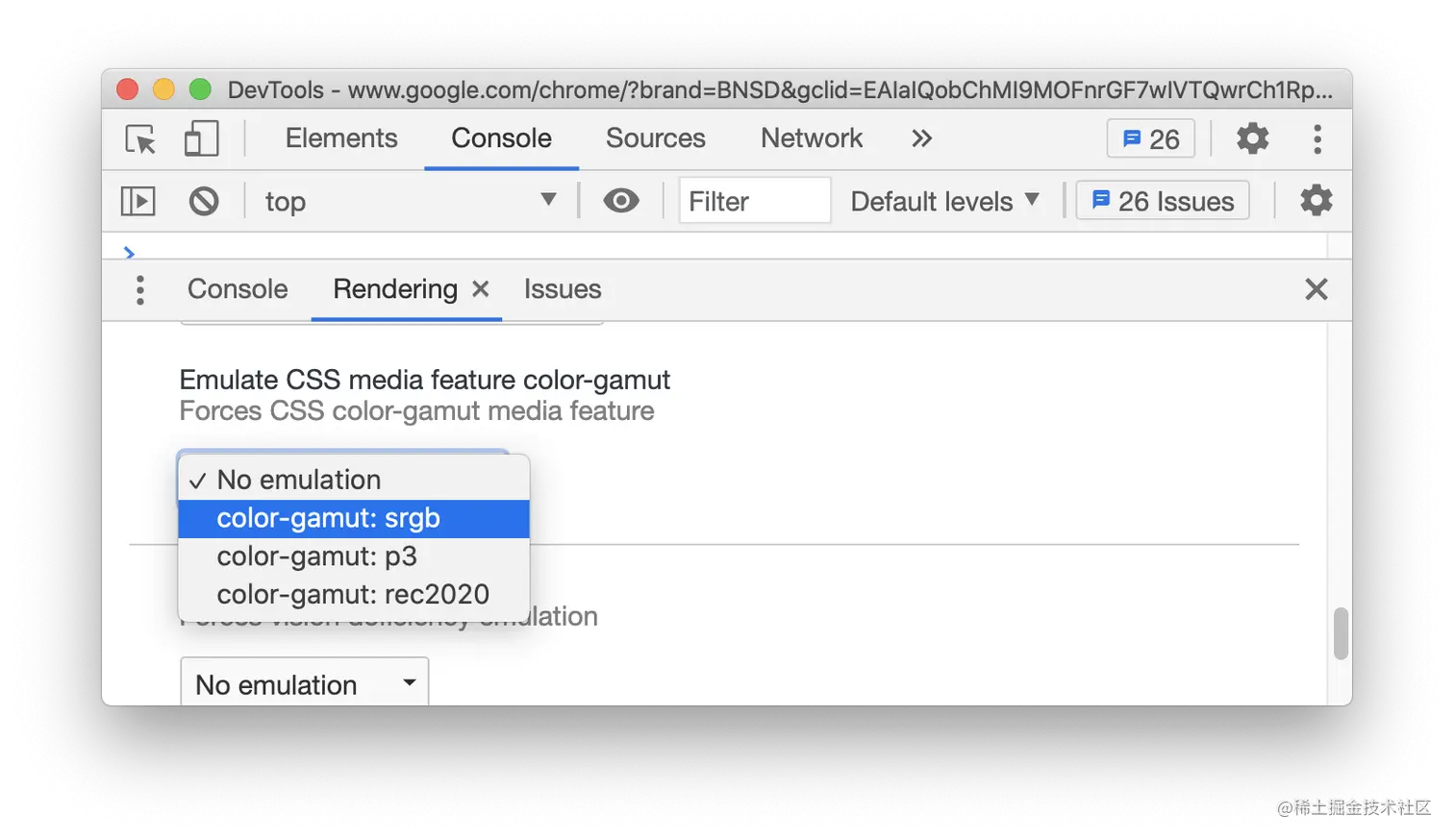Show more tabs via the double chevron
This screenshot has width=1454, height=840.
(x=921, y=138)
